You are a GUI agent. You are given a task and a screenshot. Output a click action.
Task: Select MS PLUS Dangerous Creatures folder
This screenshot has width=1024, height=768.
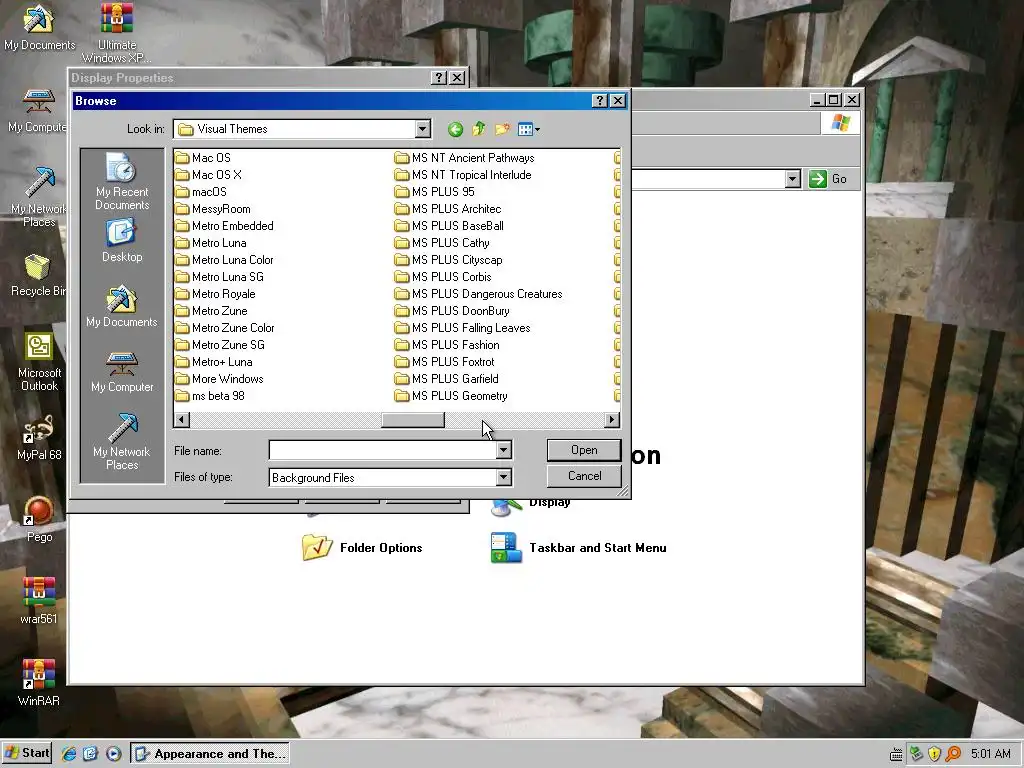coord(479,294)
